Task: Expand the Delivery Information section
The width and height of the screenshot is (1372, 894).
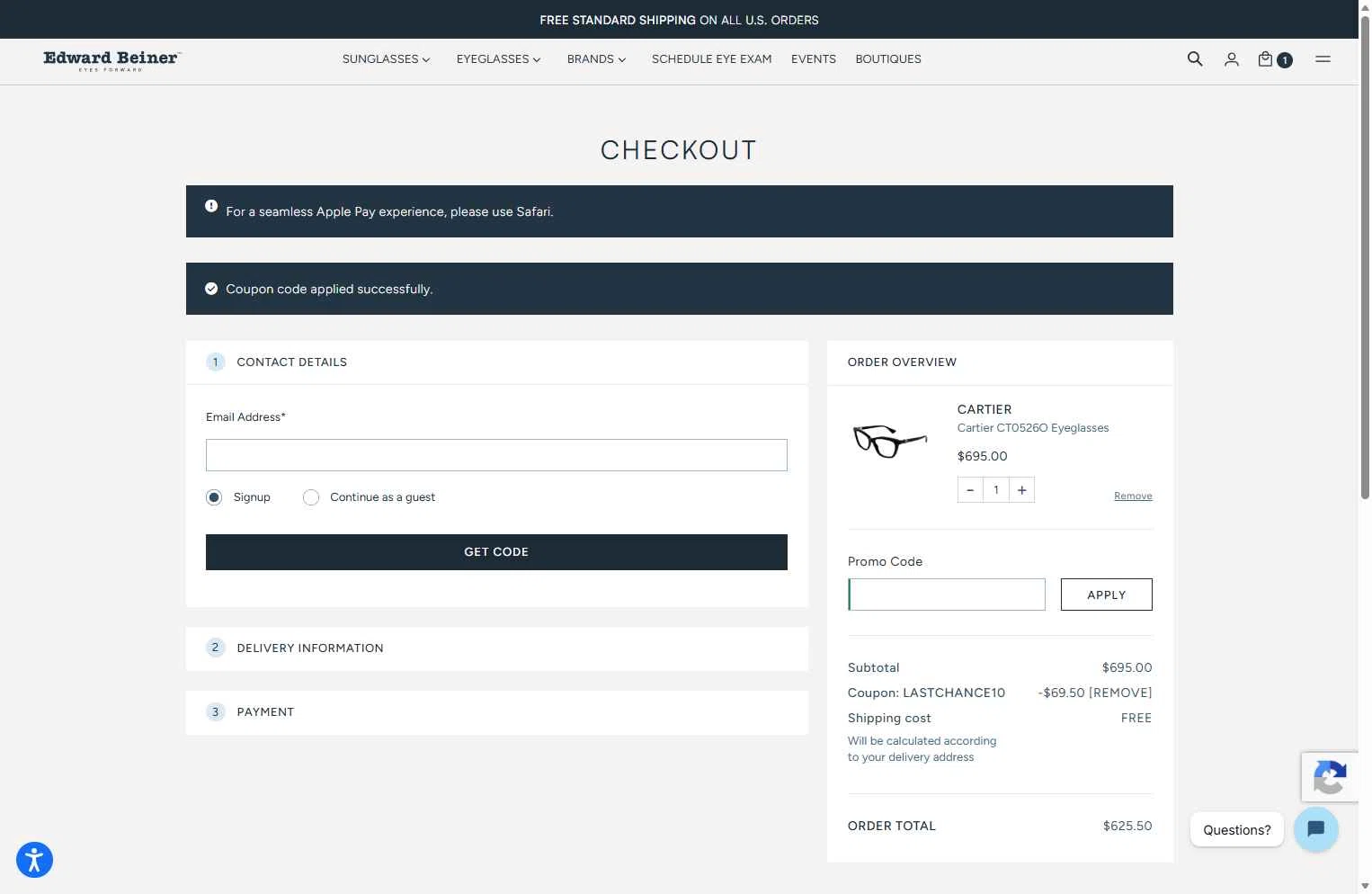Action: click(x=496, y=648)
